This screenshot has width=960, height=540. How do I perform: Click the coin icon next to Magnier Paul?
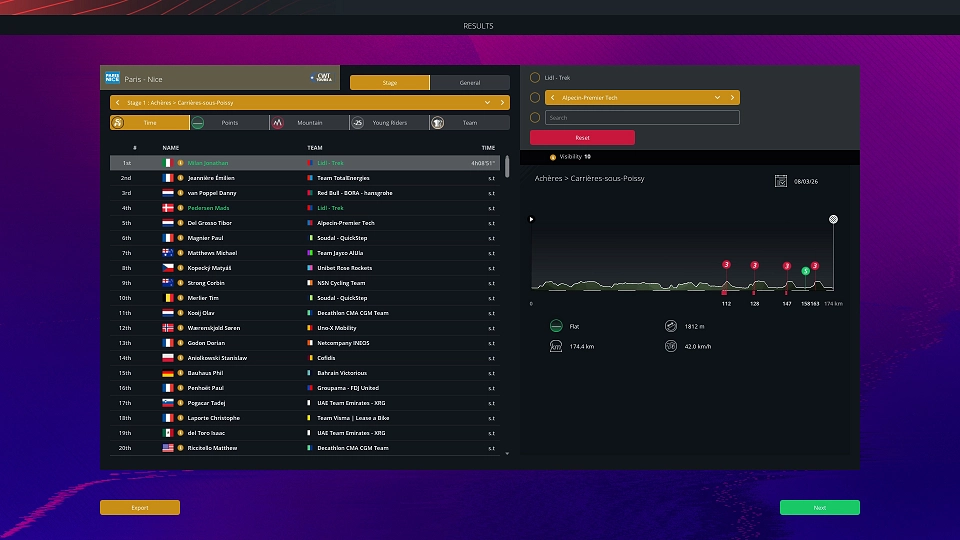181,238
